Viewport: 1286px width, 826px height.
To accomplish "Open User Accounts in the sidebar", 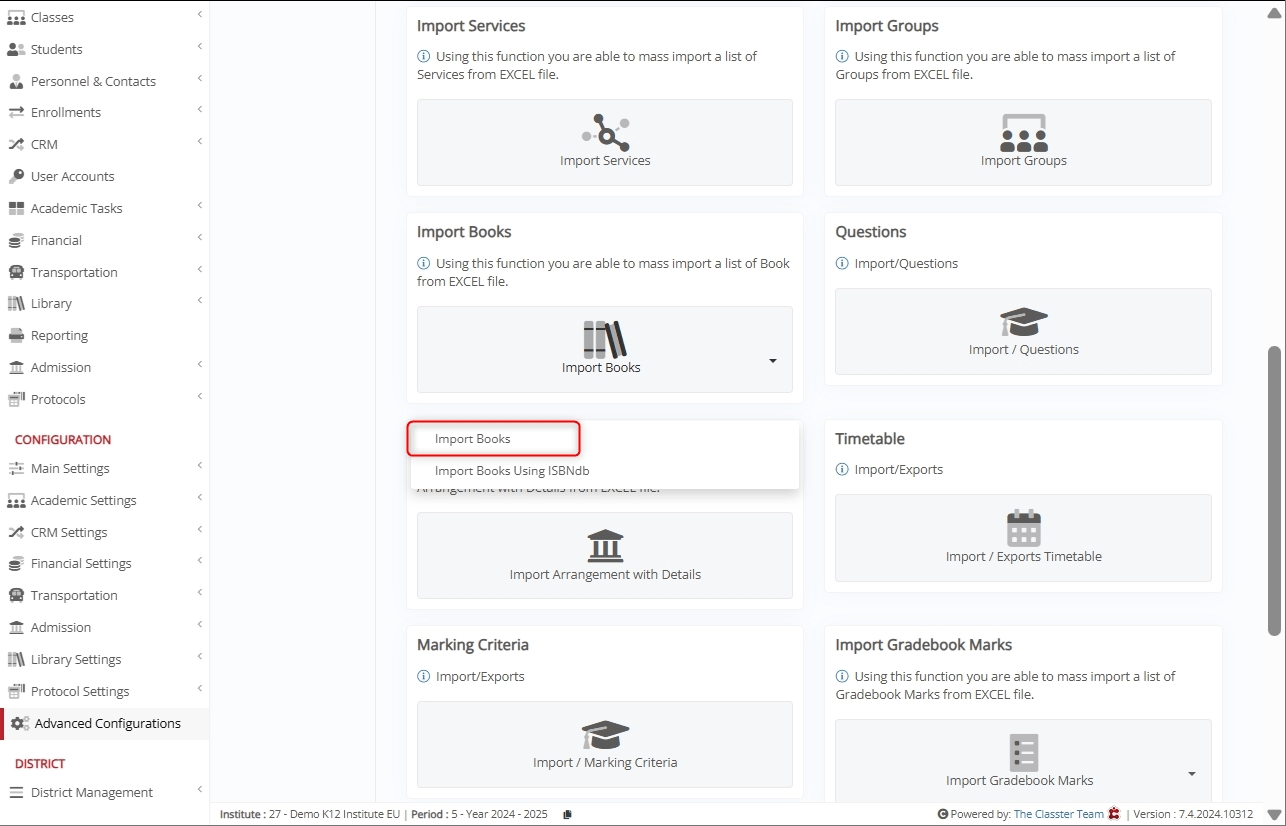I will 72,176.
